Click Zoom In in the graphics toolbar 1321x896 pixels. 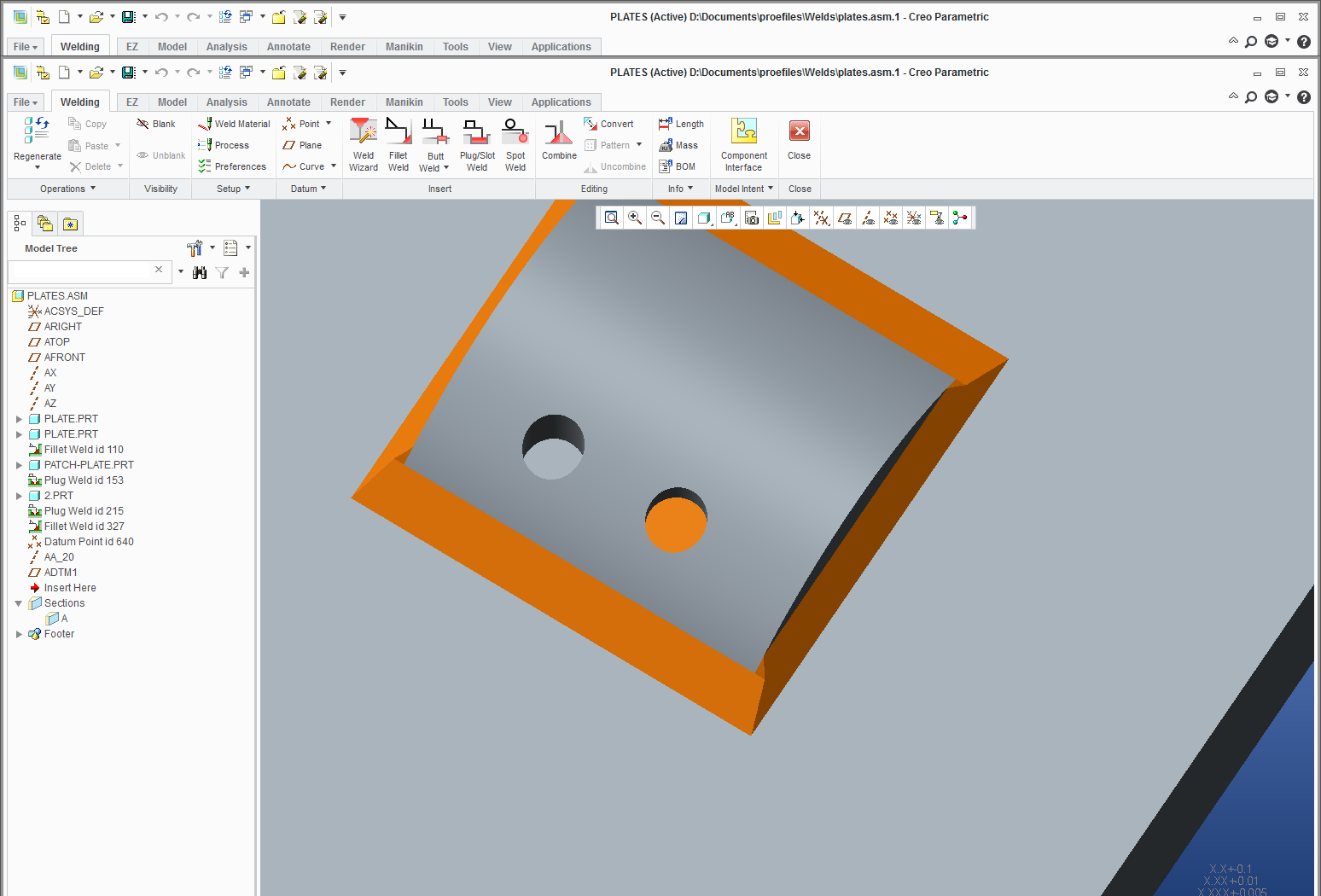click(x=635, y=218)
